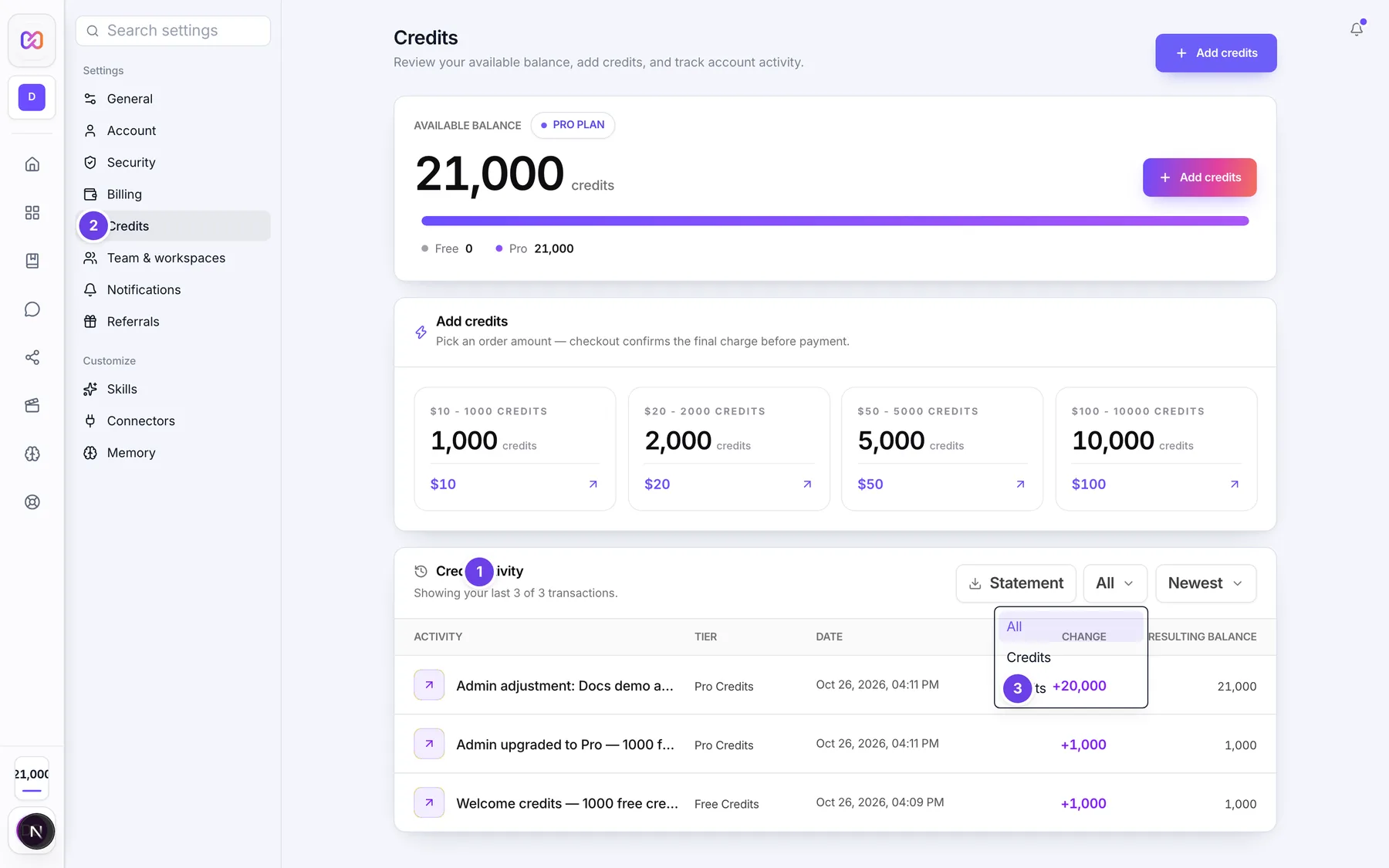Download the Statement
This screenshot has width=1389, height=868.
(1016, 583)
